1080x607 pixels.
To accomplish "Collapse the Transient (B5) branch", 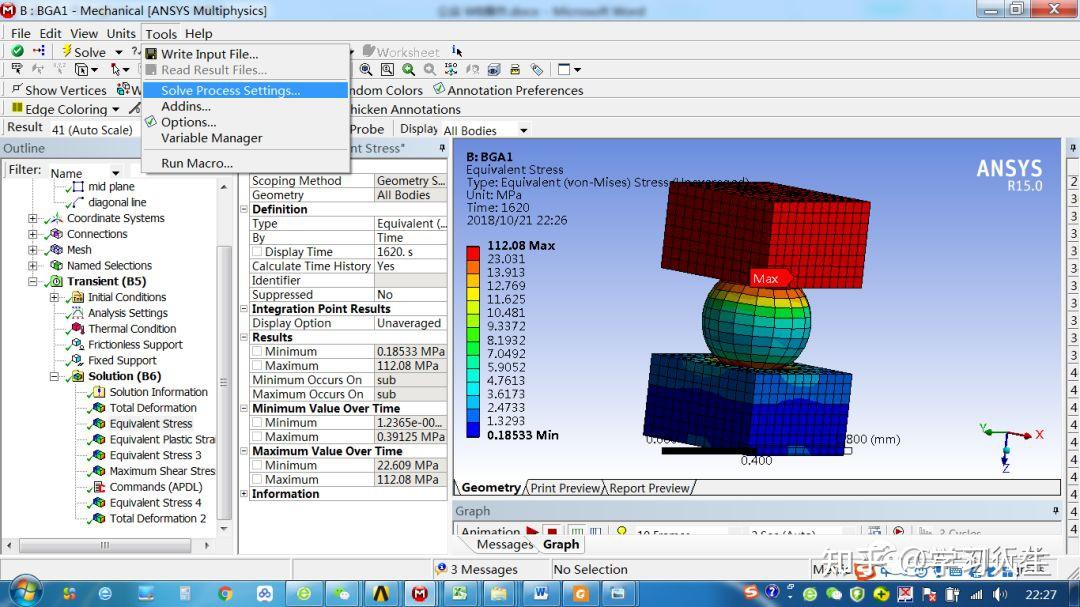I will tap(31, 281).
